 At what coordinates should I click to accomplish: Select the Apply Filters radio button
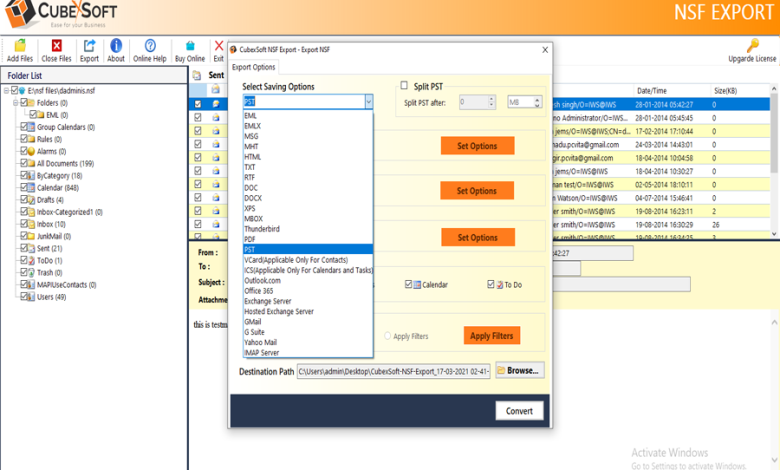click(x=388, y=336)
